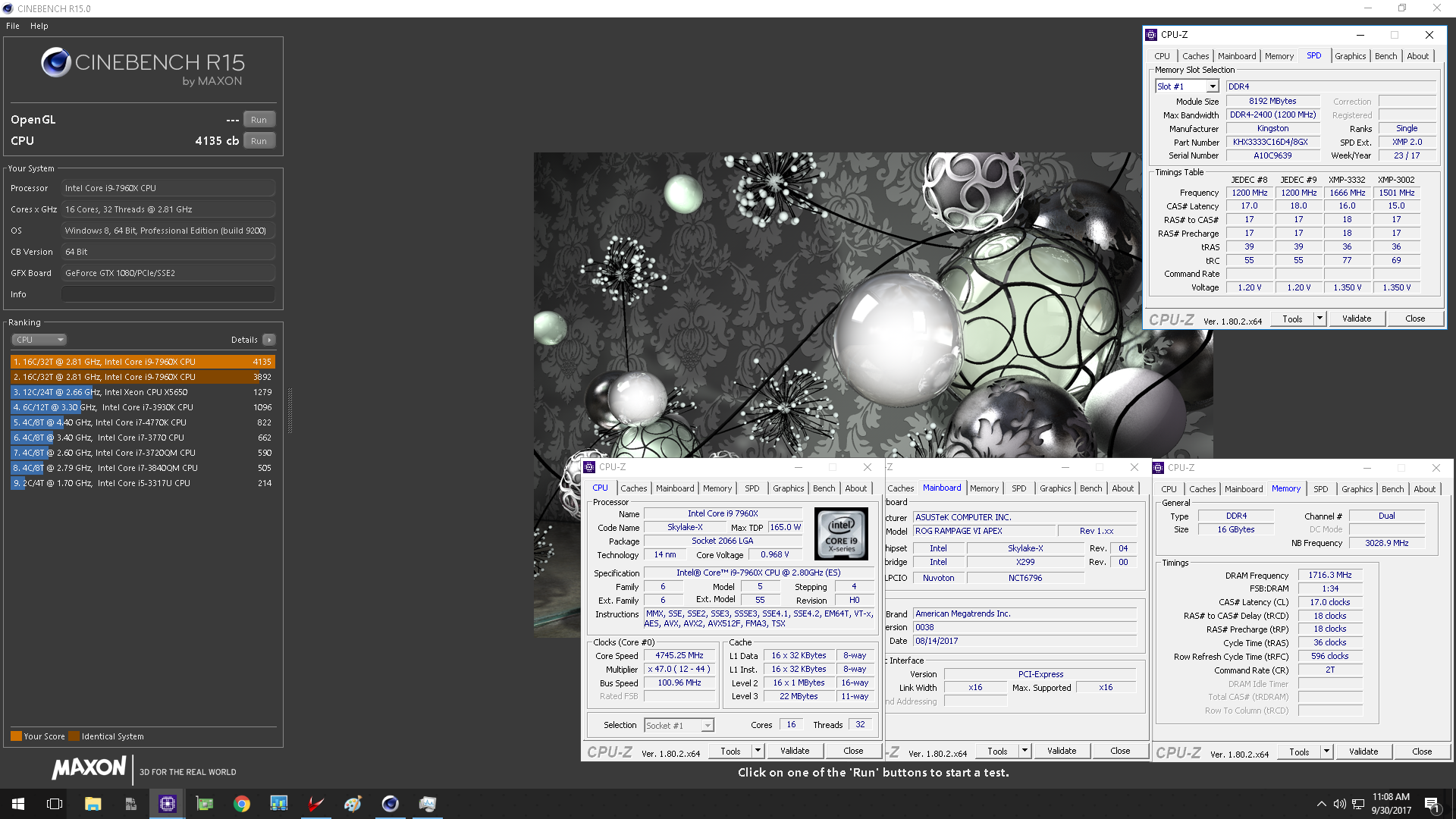Image resolution: width=1456 pixels, height=819 pixels.
Task: Click the CPU-Z icon in Memory window title
Action: pyautogui.click(x=1158, y=468)
